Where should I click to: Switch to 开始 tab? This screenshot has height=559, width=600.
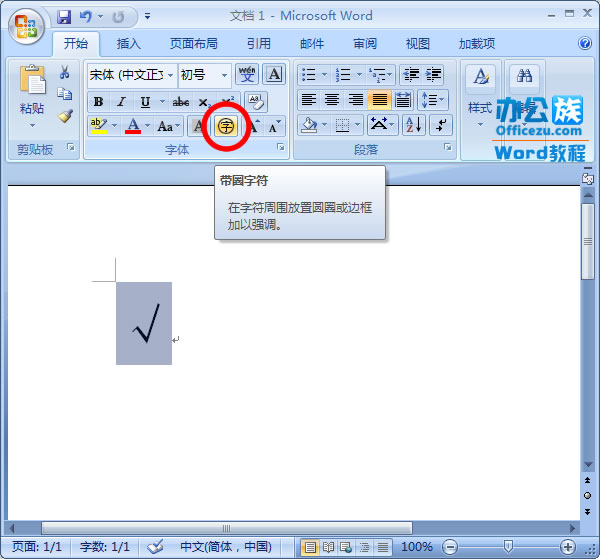[x=75, y=43]
